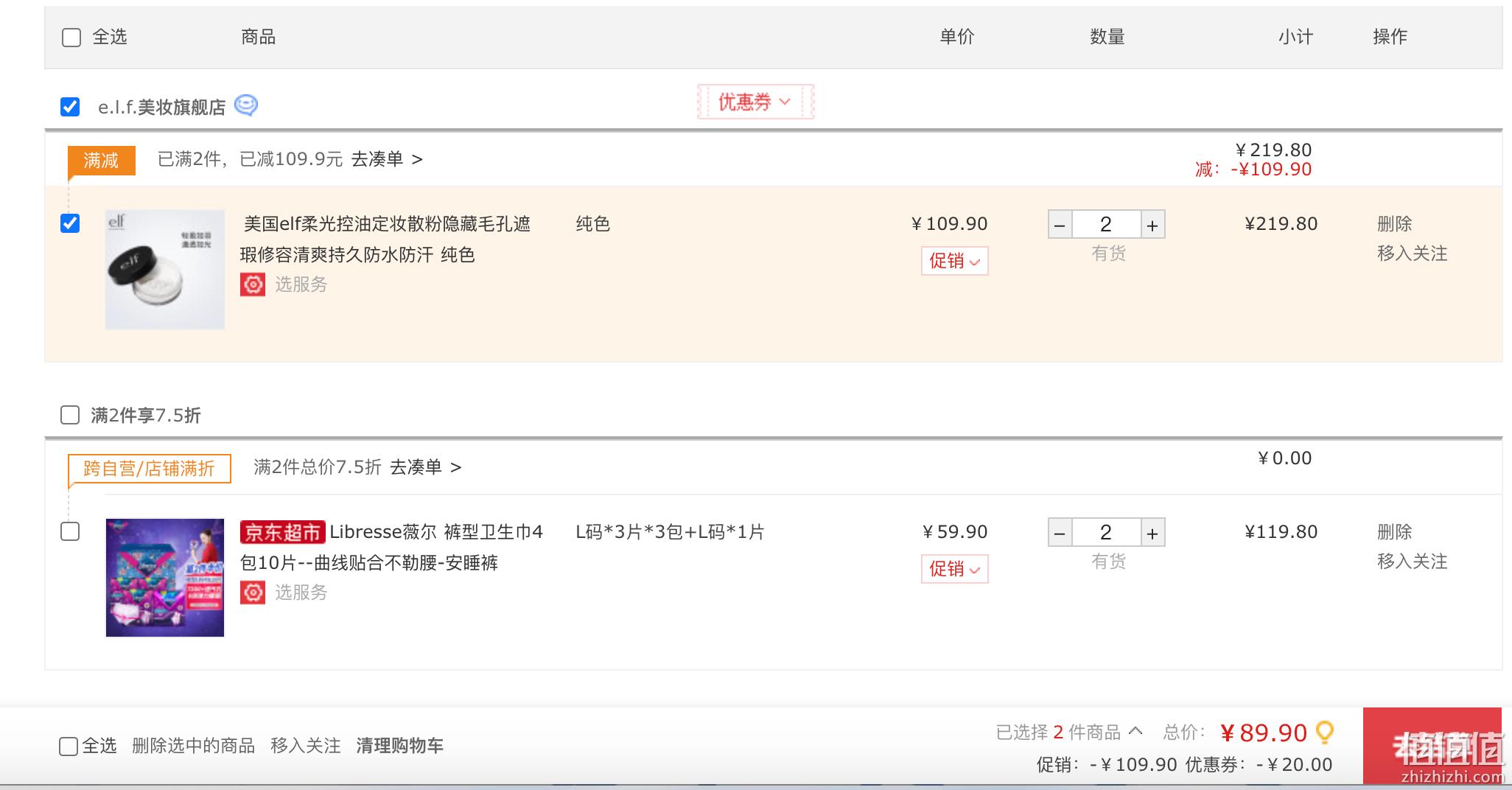1512x790 pixels.
Task: Check the 满2件享7.5折 group checkbox
Action: pos(70,415)
